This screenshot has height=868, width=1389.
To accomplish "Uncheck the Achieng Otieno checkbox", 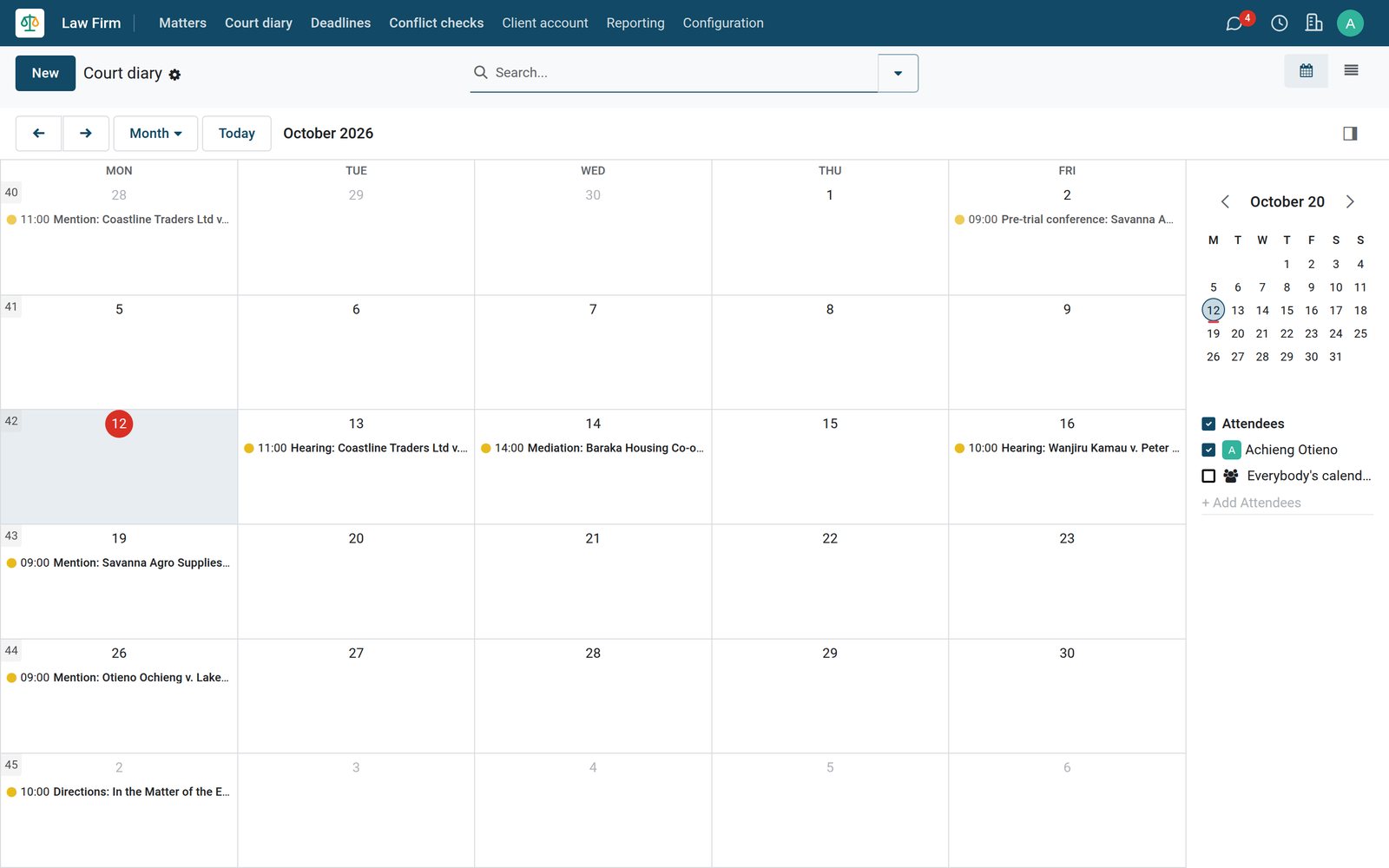I will coord(1208,450).
